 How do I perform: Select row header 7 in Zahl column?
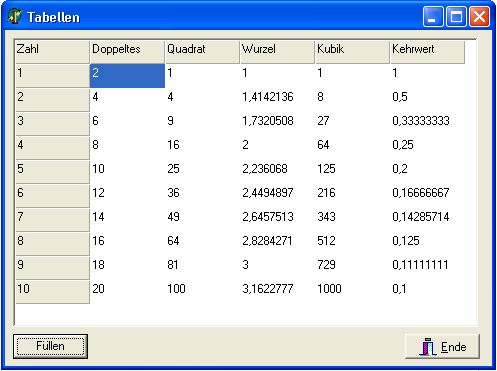(52, 220)
